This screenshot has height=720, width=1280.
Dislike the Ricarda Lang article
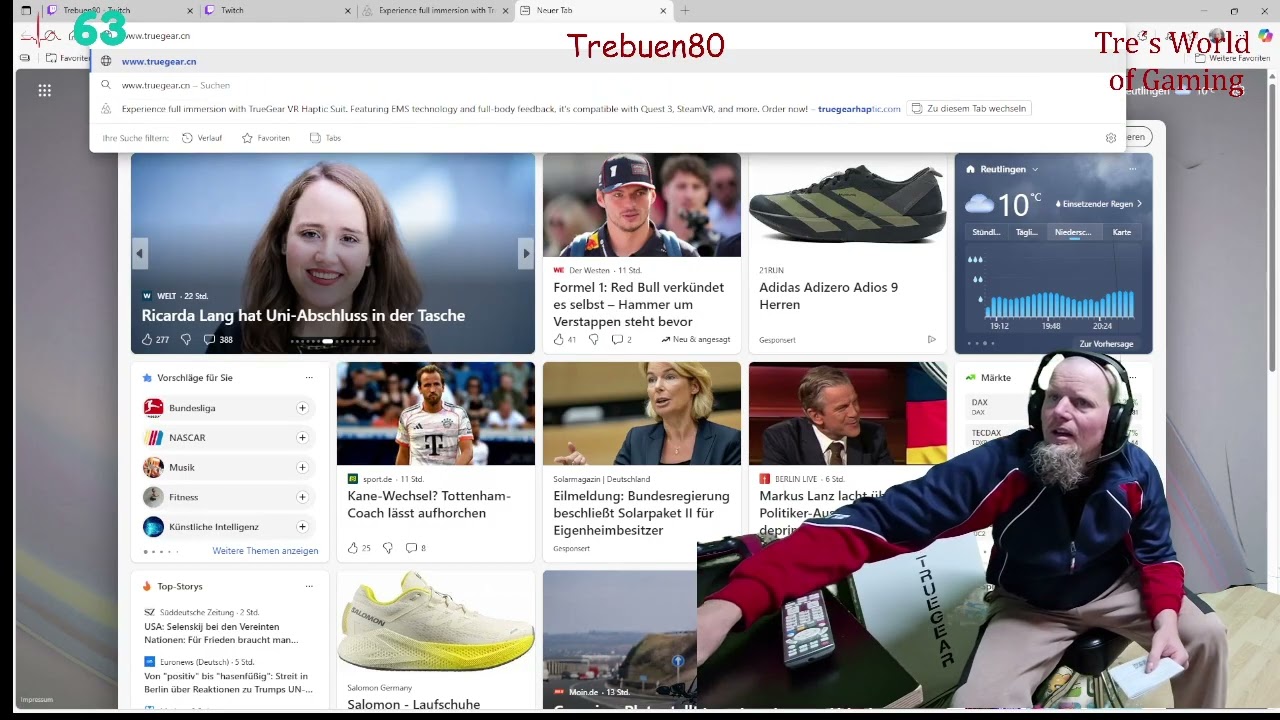click(x=186, y=340)
